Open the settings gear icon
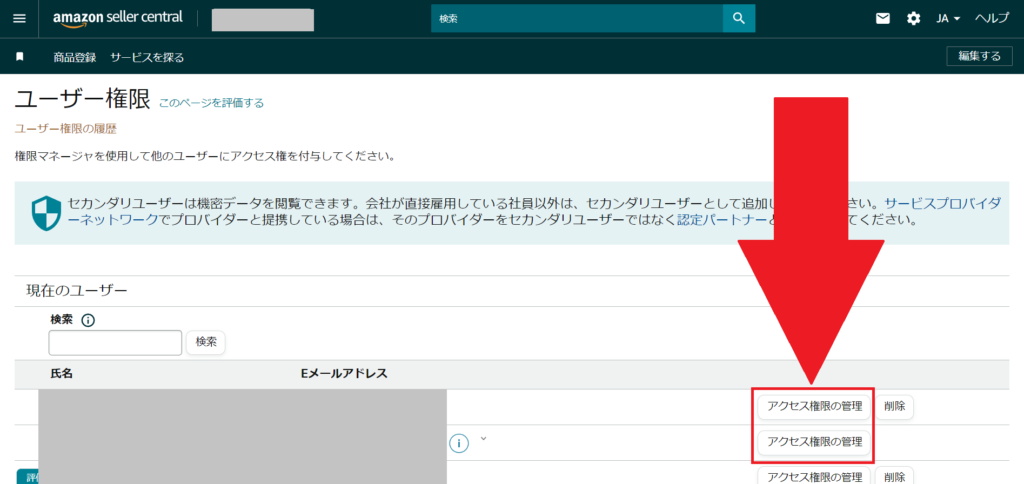Image resolution: width=1024 pixels, height=484 pixels. 913,18
